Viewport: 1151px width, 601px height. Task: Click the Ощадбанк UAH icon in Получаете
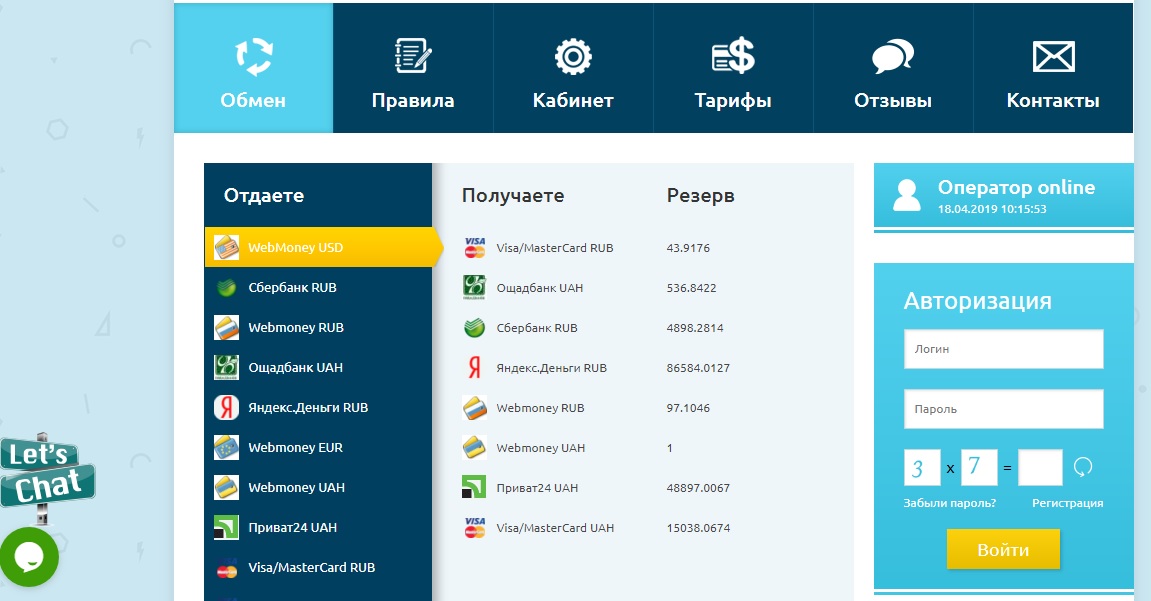(x=474, y=288)
